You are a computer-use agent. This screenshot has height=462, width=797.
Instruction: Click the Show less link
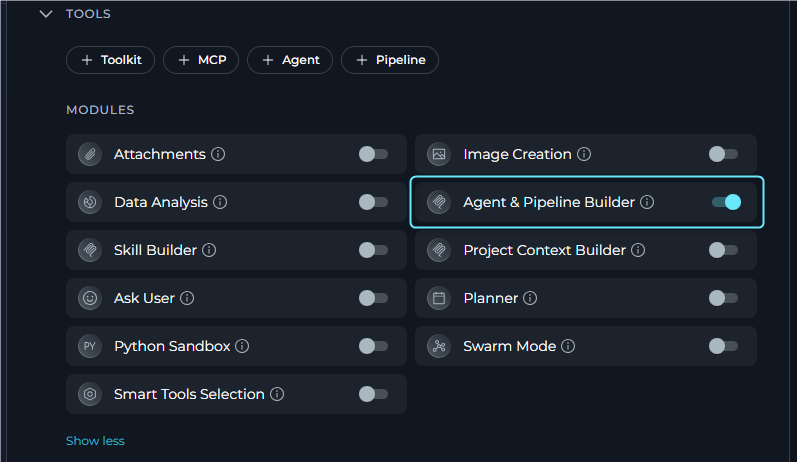[95, 441]
